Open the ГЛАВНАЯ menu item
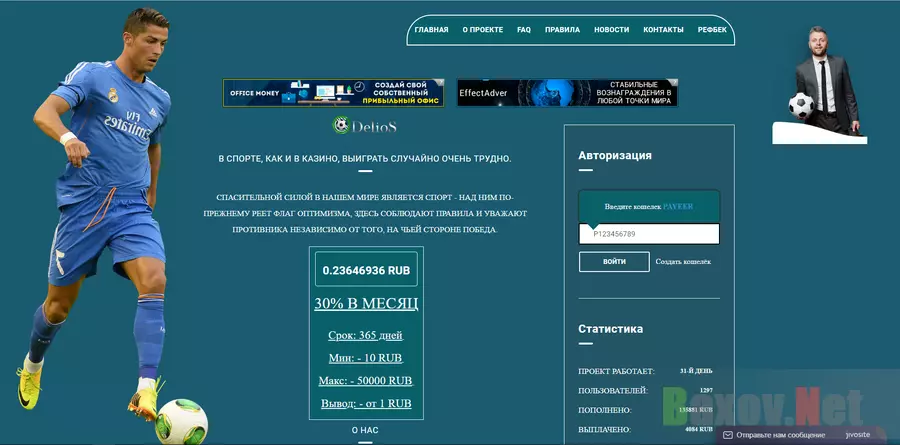Viewport: 900px width, 445px height. (x=431, y=30)
